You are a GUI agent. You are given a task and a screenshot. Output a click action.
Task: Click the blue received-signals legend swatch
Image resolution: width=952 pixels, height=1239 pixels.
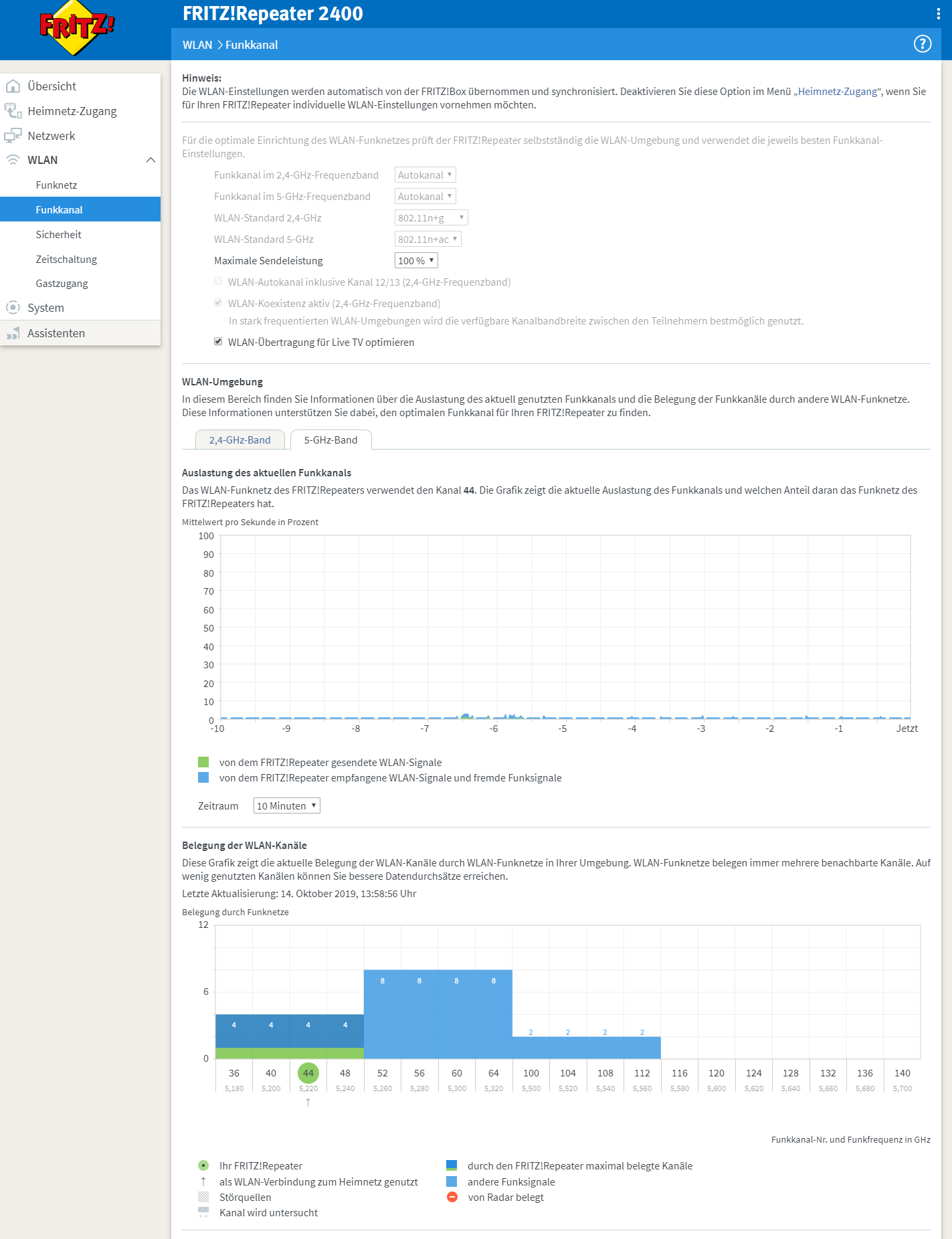click(x=203, y=777)
